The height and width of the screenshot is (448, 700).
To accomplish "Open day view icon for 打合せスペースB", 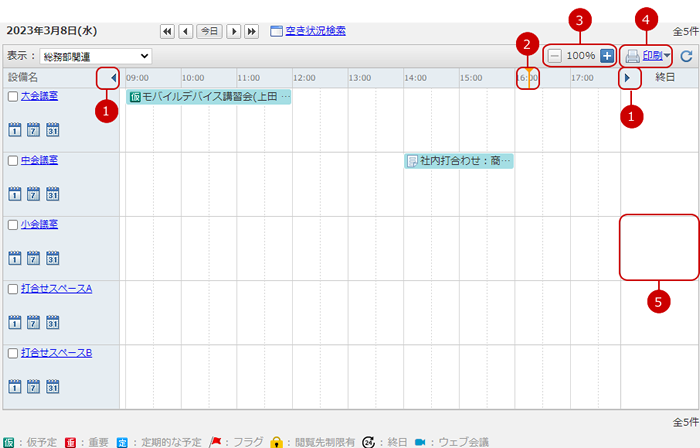I will [x=15, y=386].
